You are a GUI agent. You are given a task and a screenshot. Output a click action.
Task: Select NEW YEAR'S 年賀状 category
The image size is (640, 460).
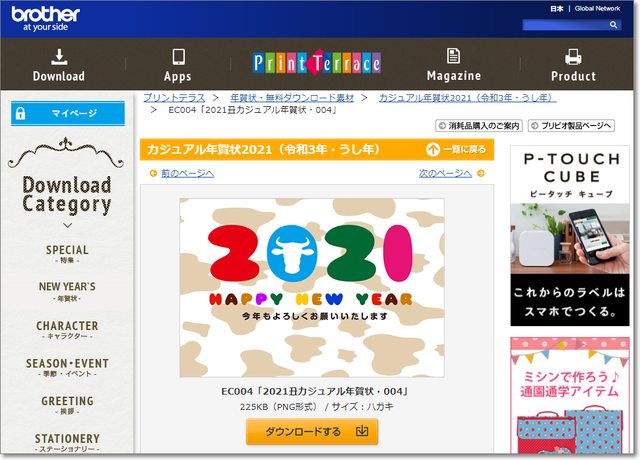click(67, 291)
